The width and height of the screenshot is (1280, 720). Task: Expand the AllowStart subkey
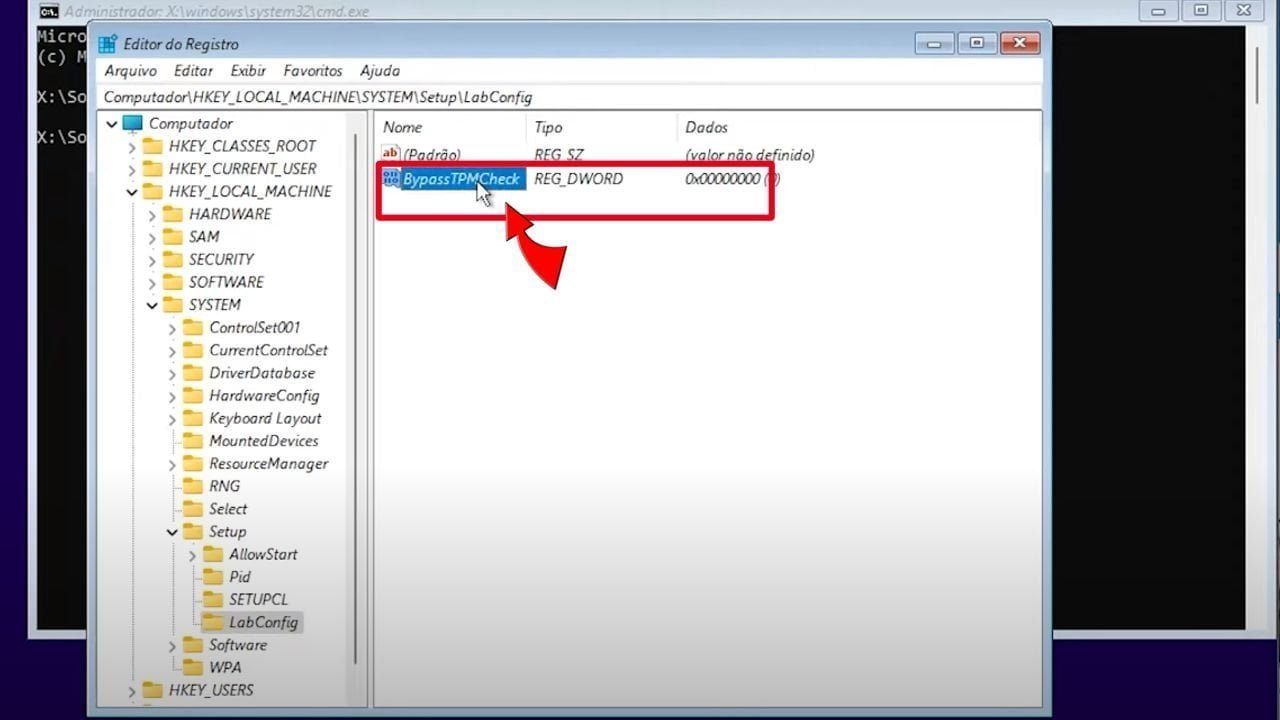[x=192, y=555]
